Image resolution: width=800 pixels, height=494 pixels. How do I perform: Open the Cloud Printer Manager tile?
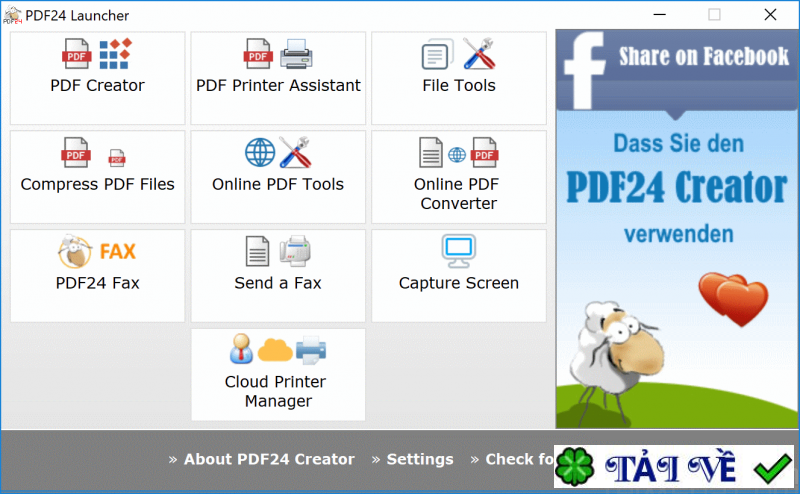(x=278, y=375)
